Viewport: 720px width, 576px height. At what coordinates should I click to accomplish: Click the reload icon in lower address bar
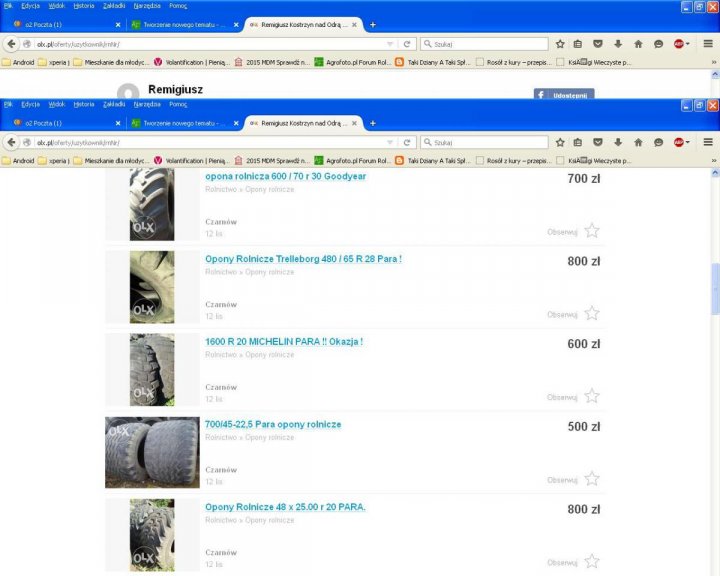(407, 143)
